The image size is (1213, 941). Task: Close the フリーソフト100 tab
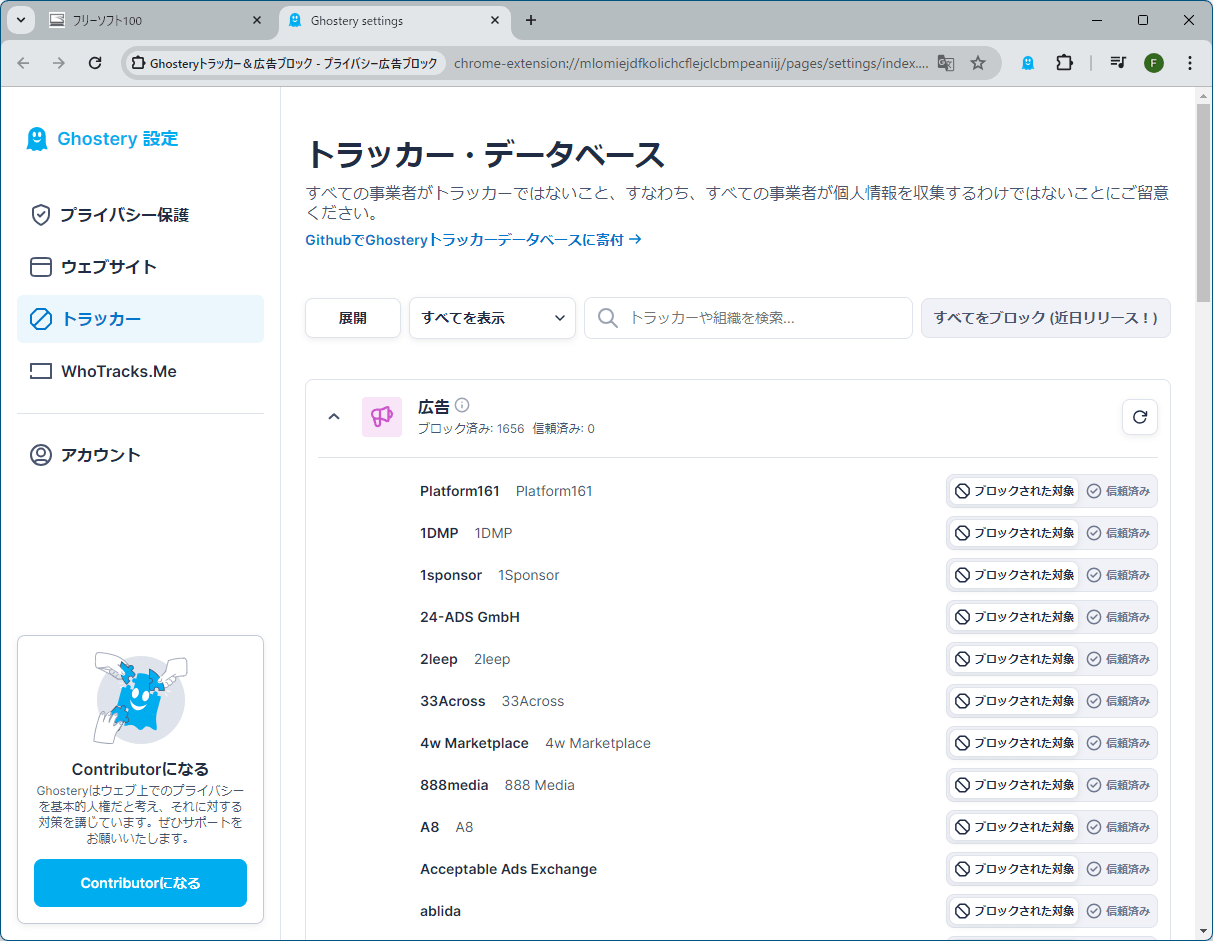point(257,20)
